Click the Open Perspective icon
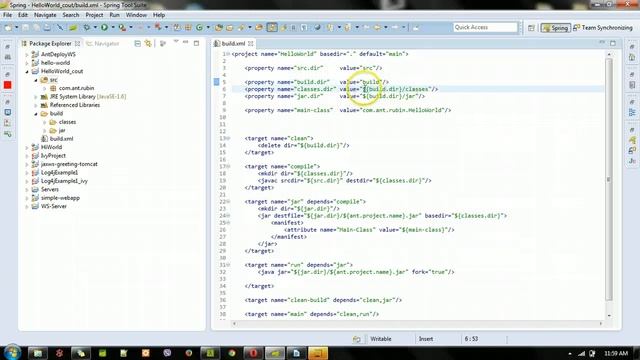This screenshot has width=640, height=360. [531, 28]
